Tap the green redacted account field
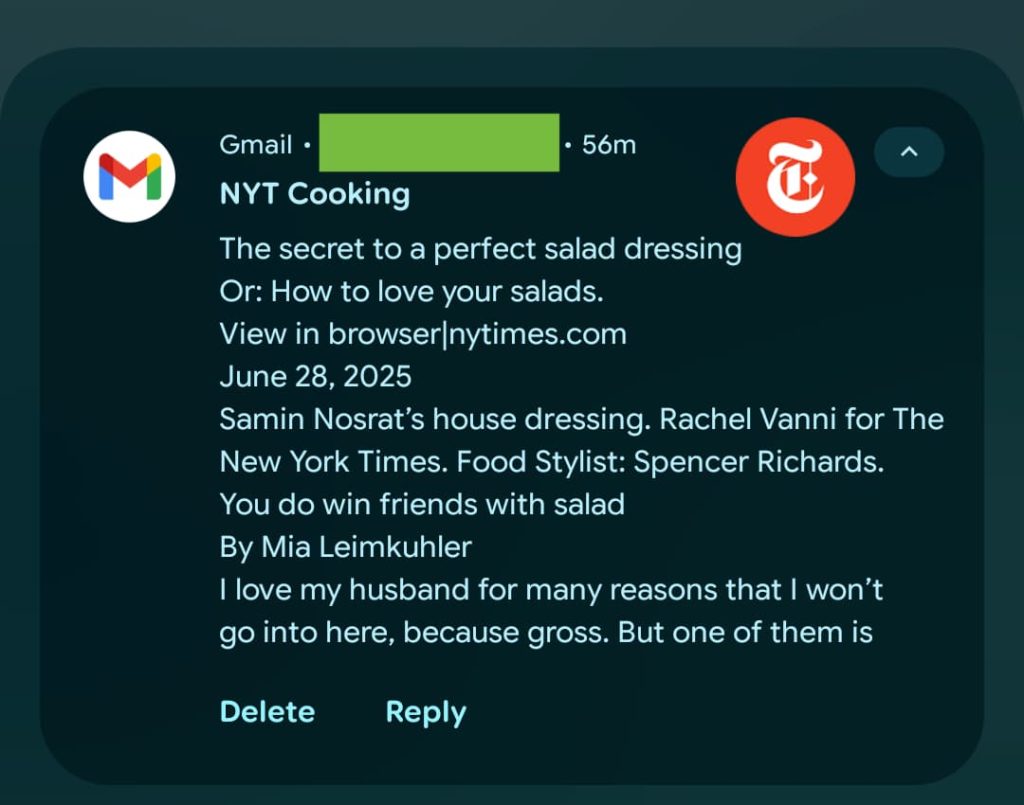The width and height of the screenshot is (1024, 805). point(438,143)
